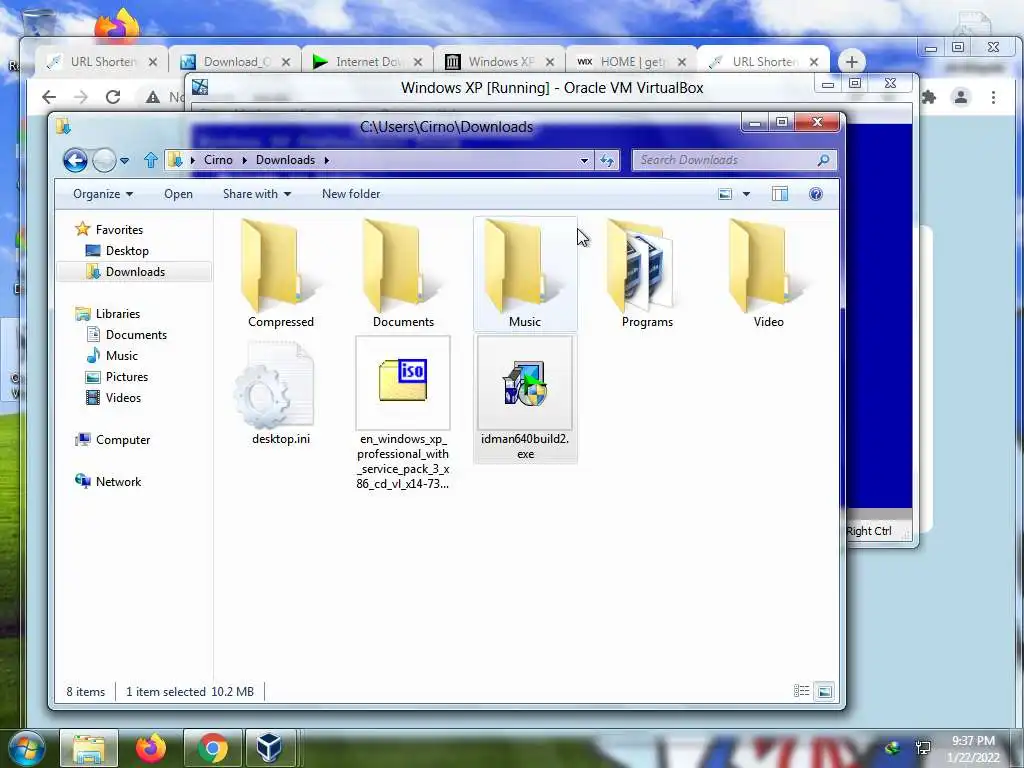
Task: Open Chrome extensions puzzle icon
Action: tap(929, 97)
